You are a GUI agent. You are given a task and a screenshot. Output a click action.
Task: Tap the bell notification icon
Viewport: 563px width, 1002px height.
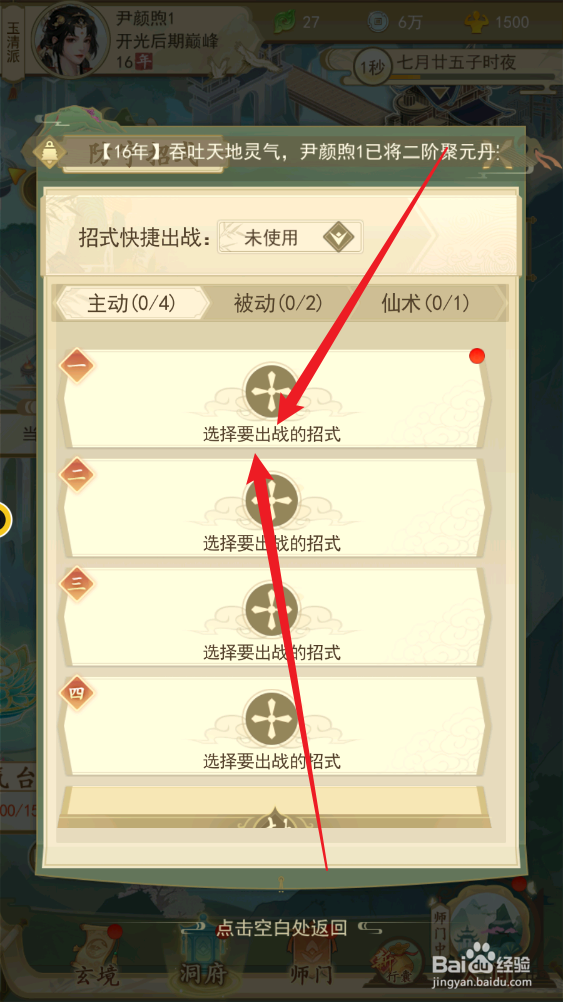[48, 153]
